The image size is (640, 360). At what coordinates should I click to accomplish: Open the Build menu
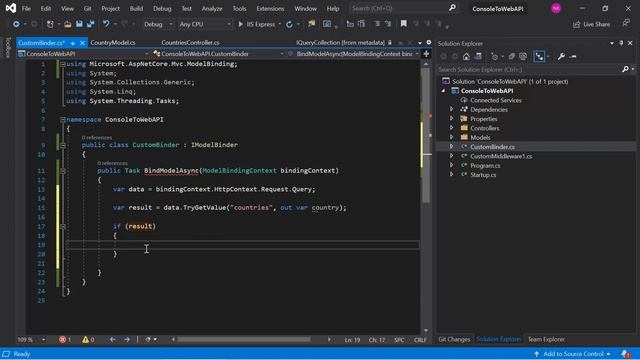[136, 8]
